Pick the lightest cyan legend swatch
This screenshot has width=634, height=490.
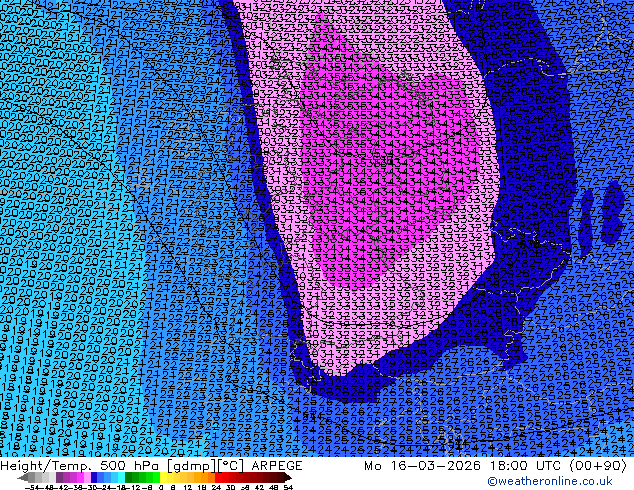121,477
